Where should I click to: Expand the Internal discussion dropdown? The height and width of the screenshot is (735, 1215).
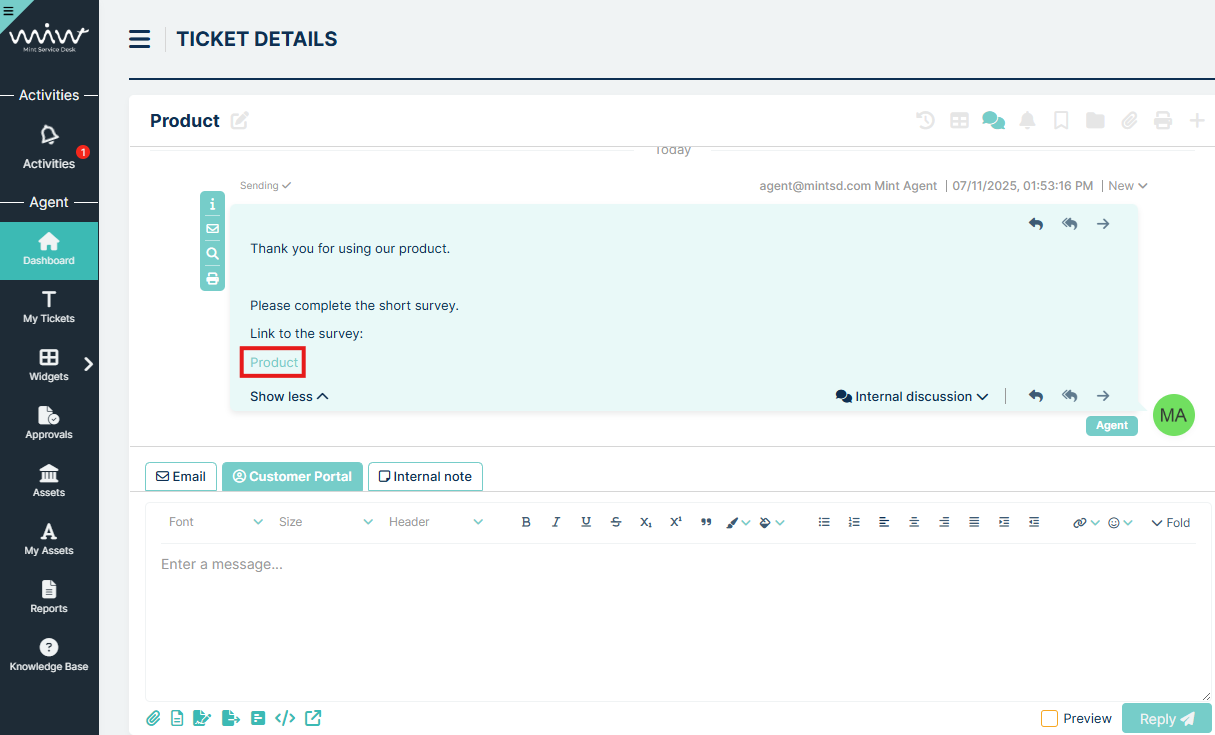912,396
